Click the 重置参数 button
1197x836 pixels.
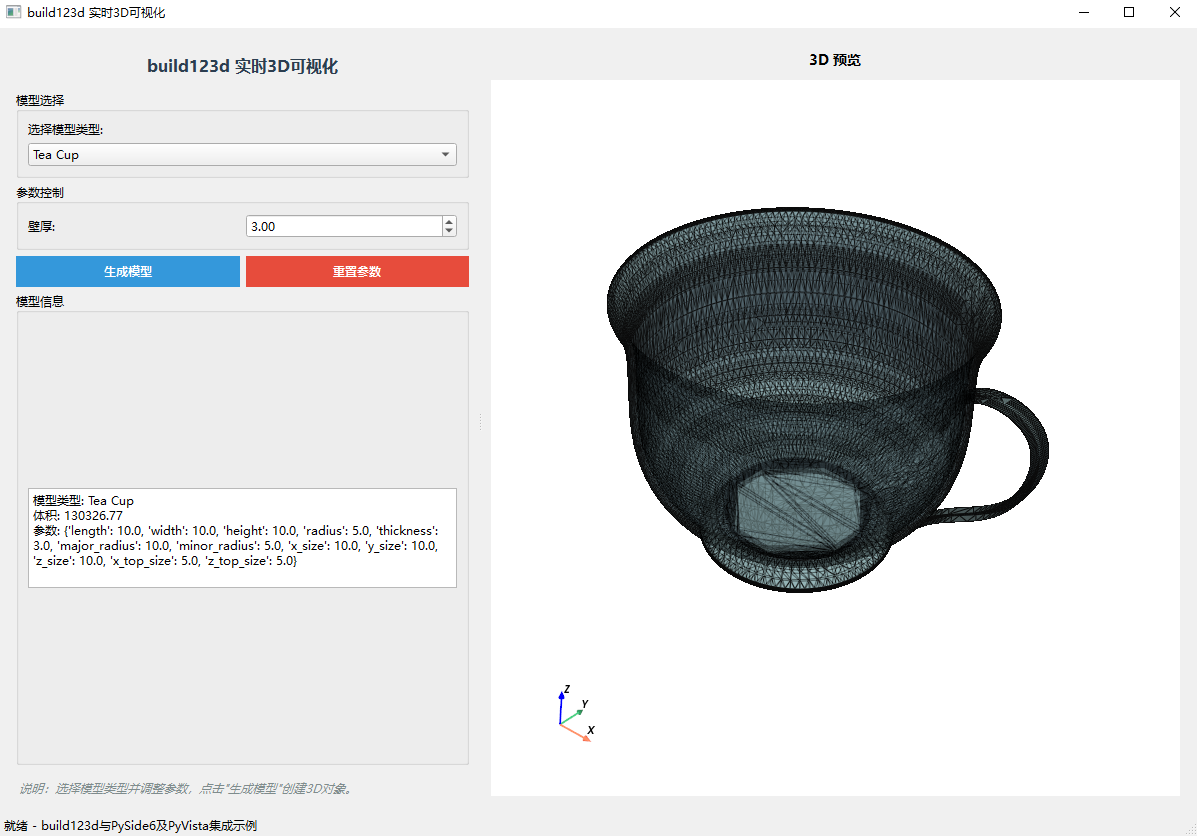[x=356, y=271]
